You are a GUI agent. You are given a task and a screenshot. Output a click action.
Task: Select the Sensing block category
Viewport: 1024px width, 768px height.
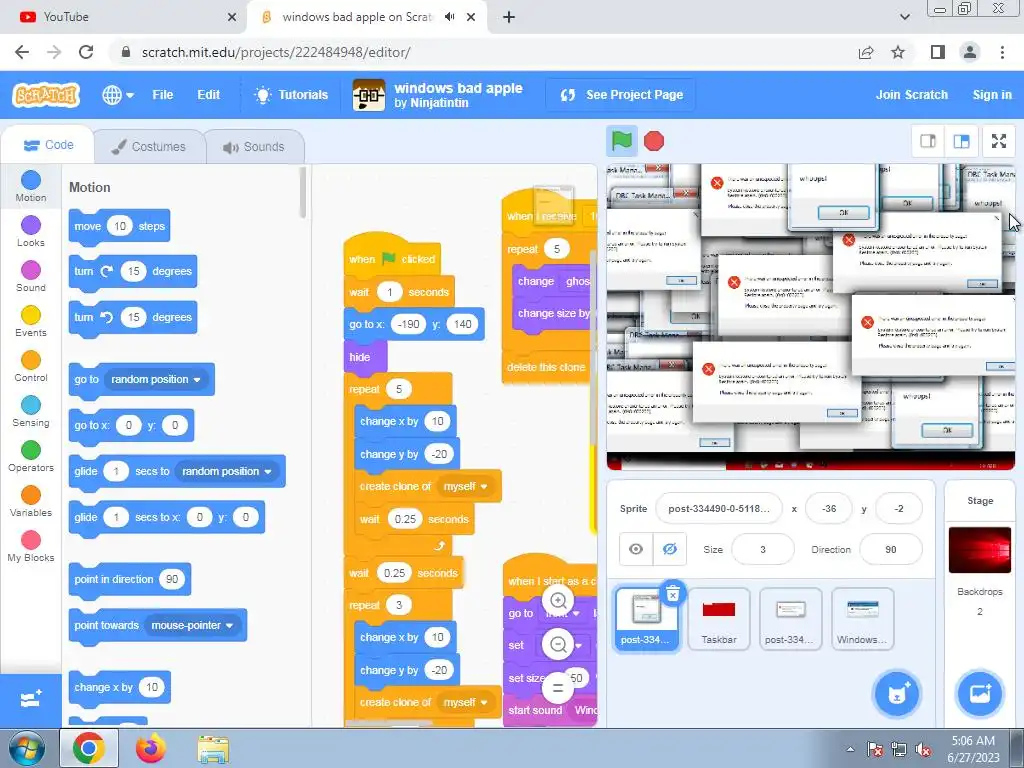coord(31,412)
